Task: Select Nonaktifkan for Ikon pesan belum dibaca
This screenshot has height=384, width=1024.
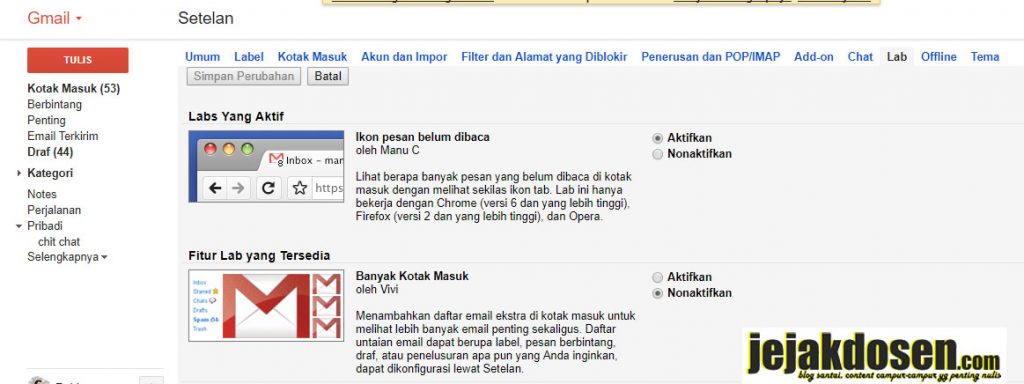Action: (x=658, y=154)
